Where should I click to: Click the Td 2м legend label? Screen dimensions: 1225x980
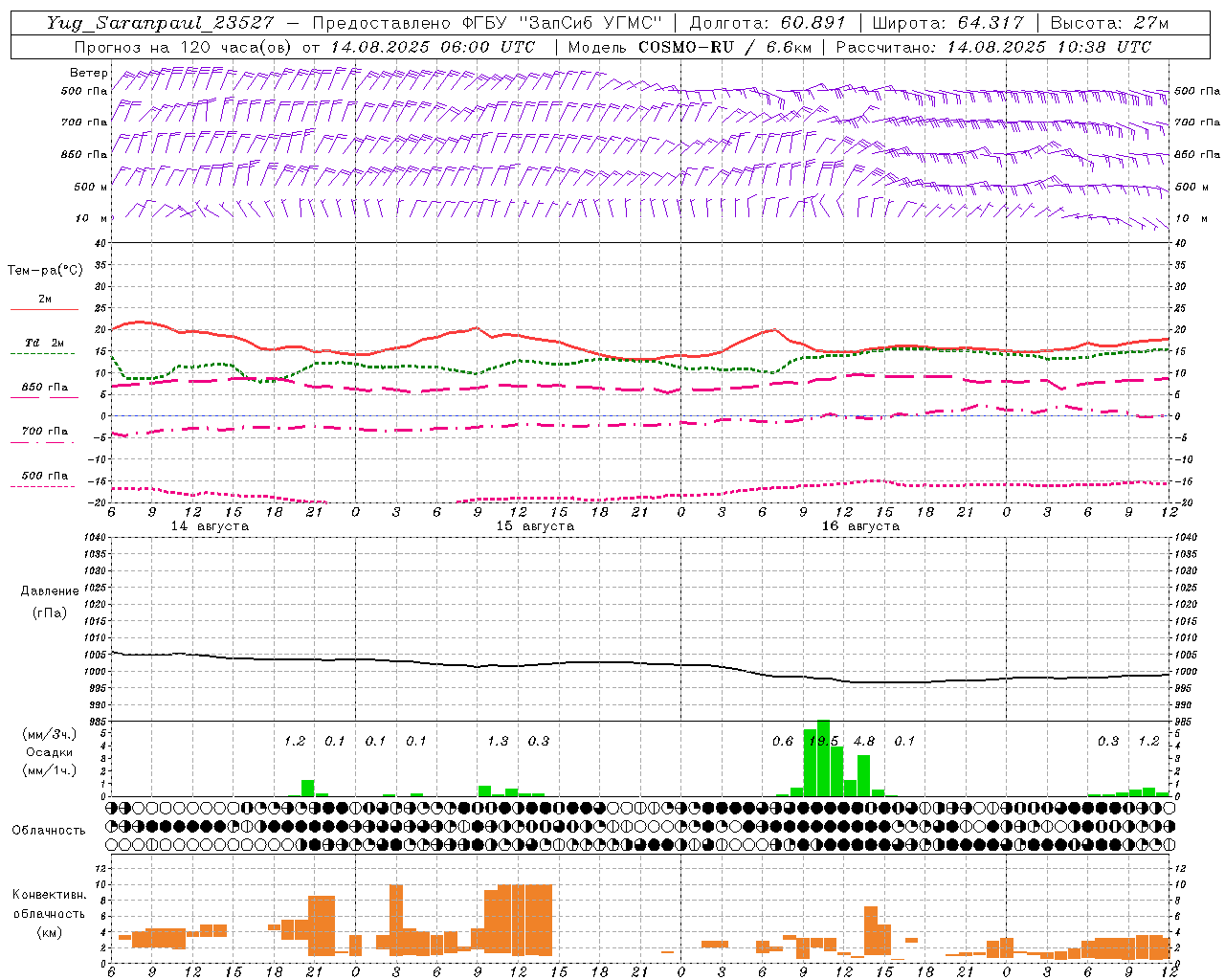pos(44,343)
